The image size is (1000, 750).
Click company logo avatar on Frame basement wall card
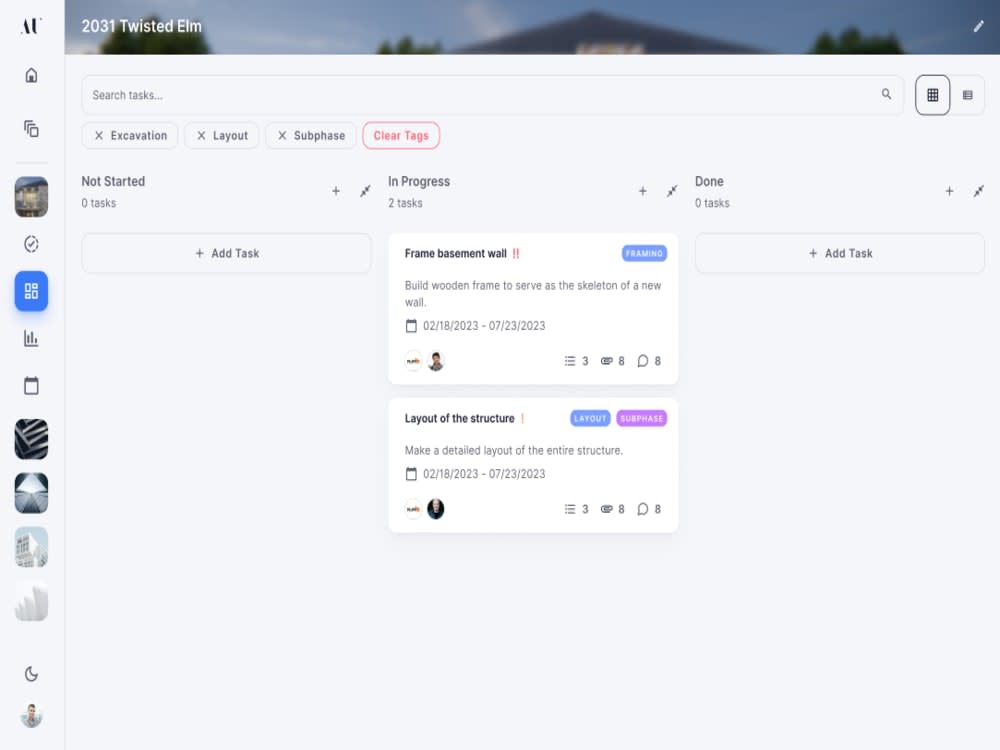click(413, 361)
